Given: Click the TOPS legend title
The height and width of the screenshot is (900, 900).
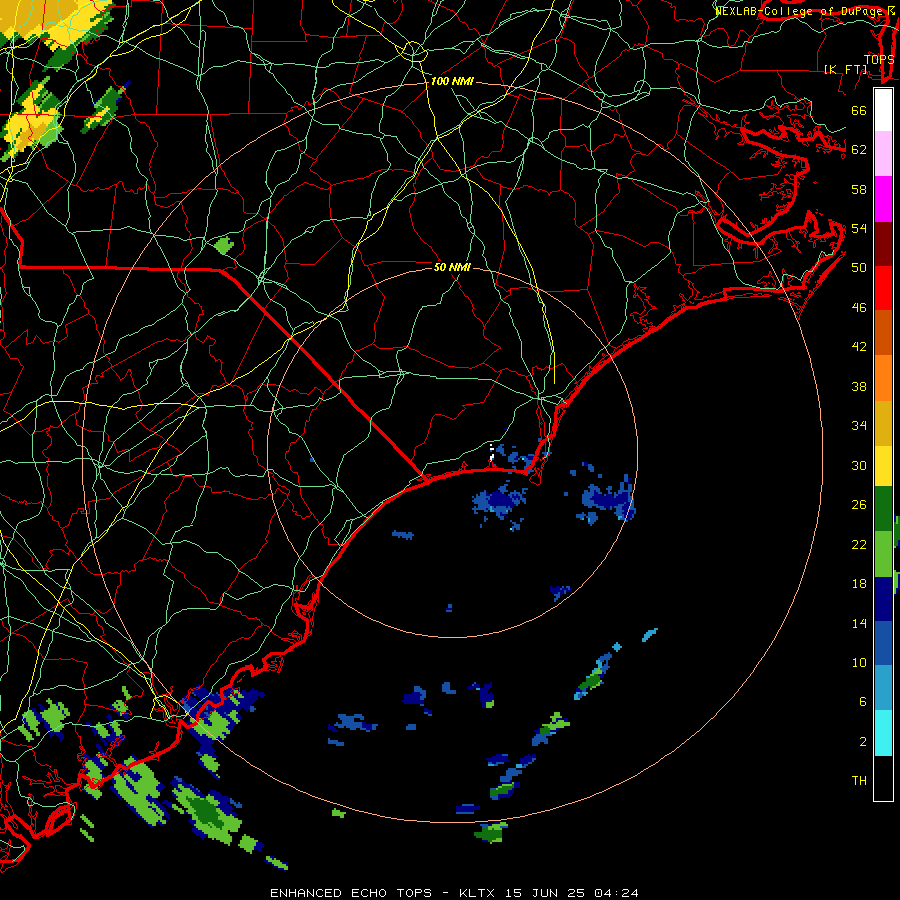Looking at the screenshot, I should pyautogui.click(x=879, y=59).
